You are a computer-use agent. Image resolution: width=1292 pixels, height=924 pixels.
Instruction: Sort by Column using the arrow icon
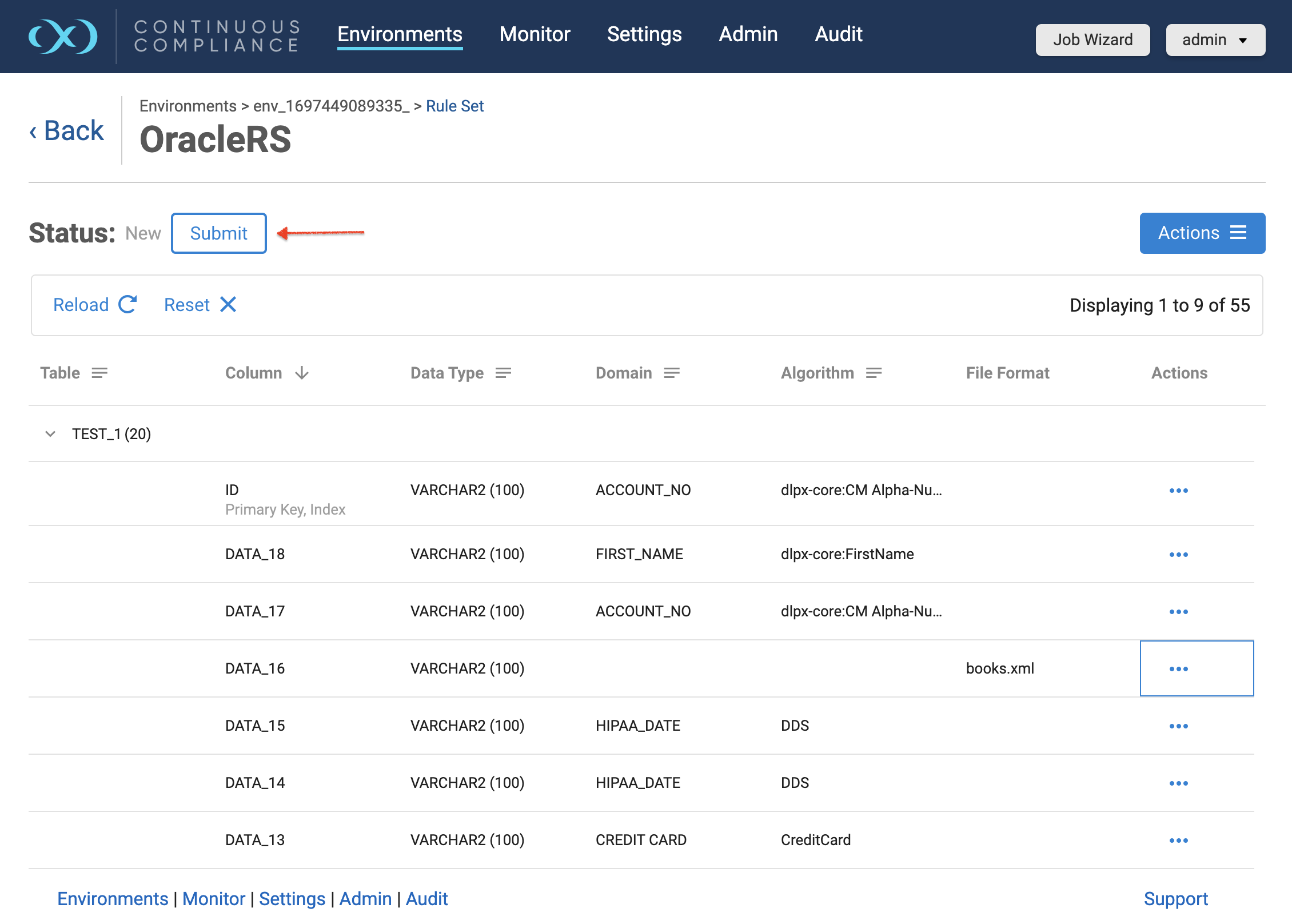302,373
